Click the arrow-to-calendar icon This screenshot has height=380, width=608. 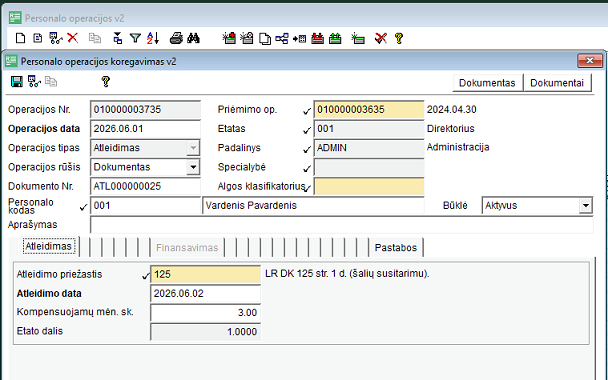click(x=299, y=38)
